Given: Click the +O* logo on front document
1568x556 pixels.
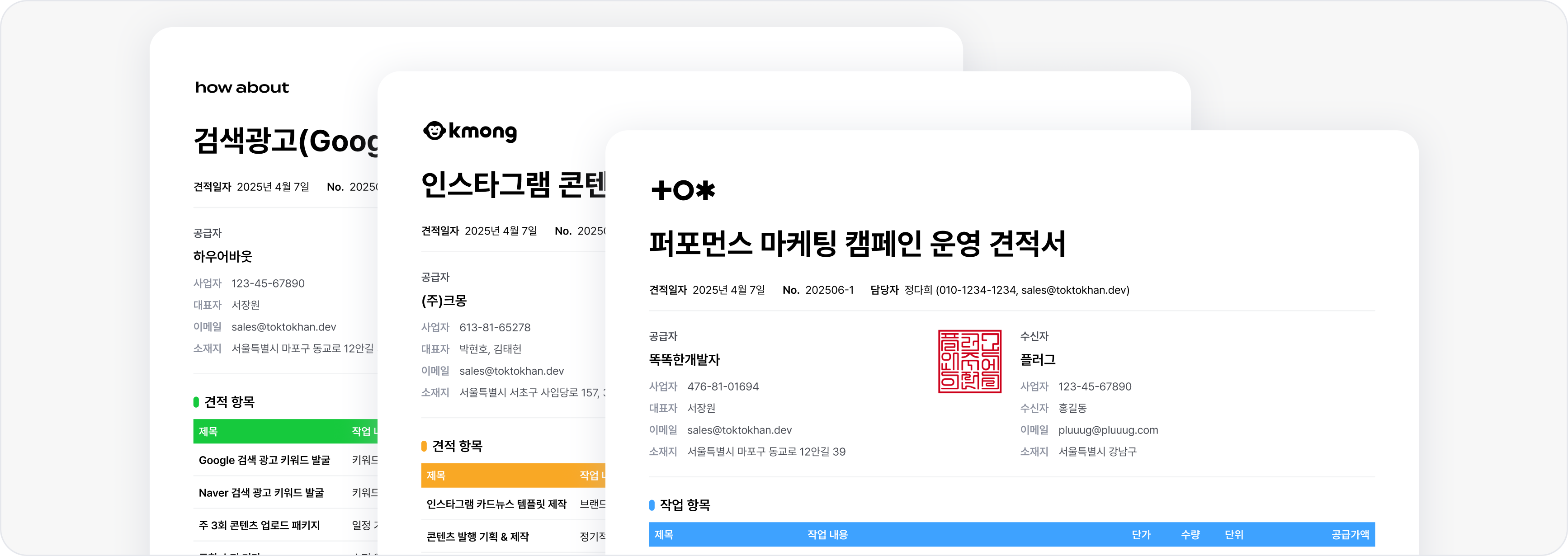Looking at the screenshot, I should 683,190.
